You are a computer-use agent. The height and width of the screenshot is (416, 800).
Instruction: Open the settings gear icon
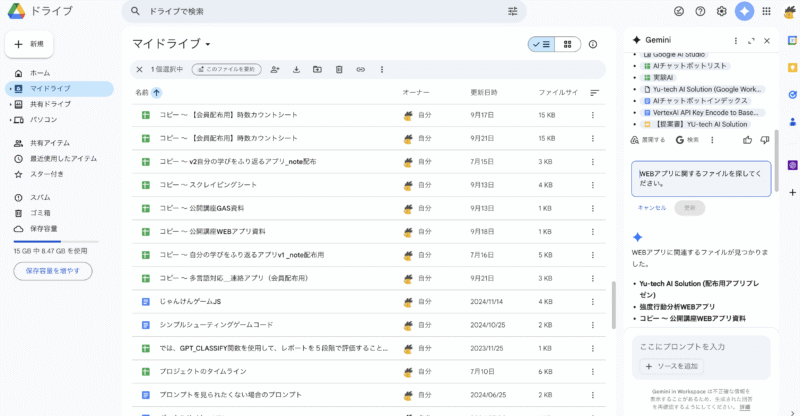pos(721,12)
